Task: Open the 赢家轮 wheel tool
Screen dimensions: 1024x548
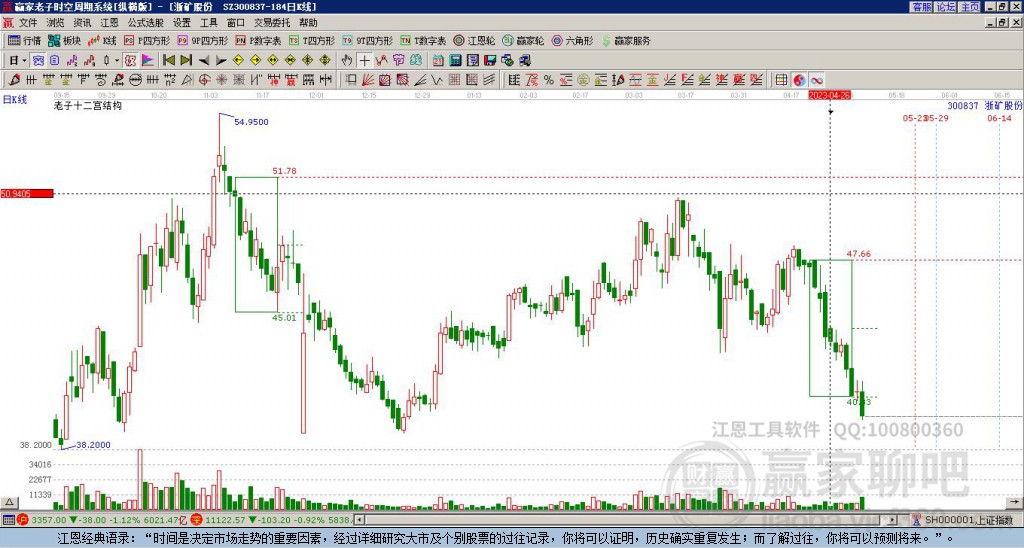Action: click(x=523, y=40)
